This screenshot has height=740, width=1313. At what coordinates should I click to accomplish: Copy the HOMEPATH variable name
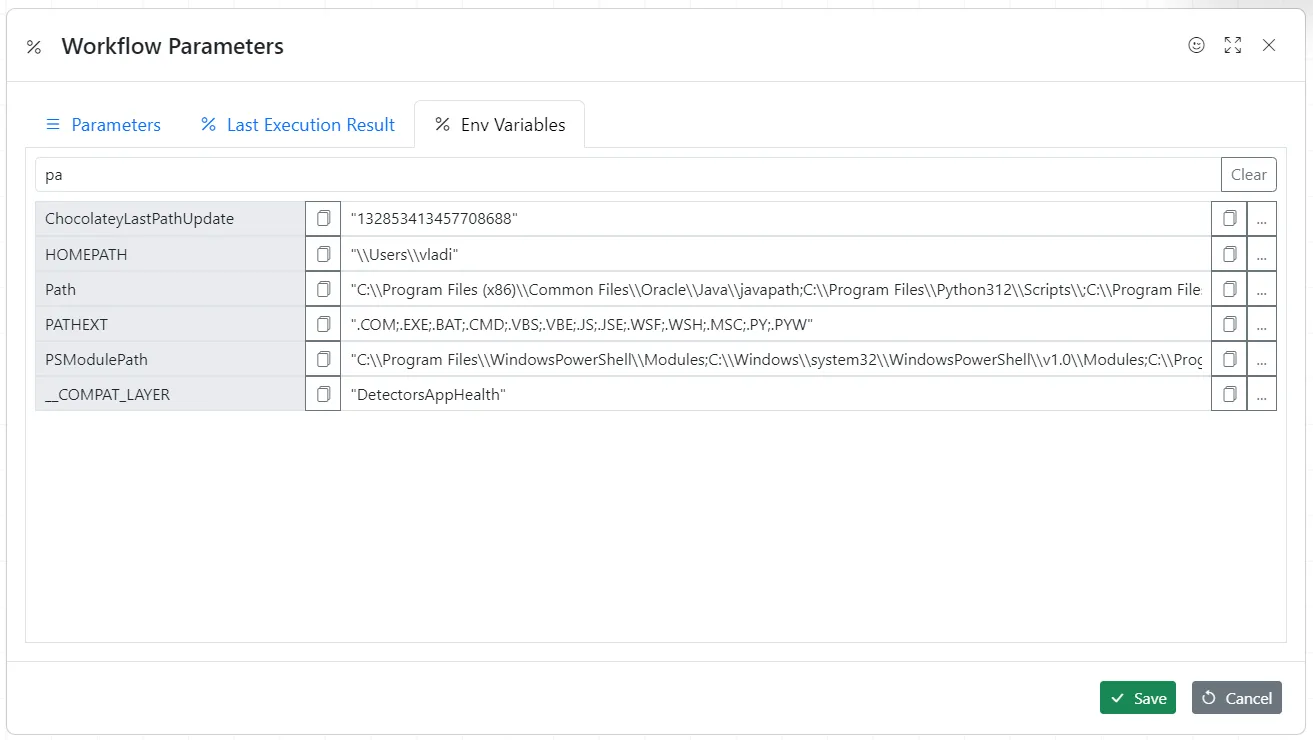323,254
